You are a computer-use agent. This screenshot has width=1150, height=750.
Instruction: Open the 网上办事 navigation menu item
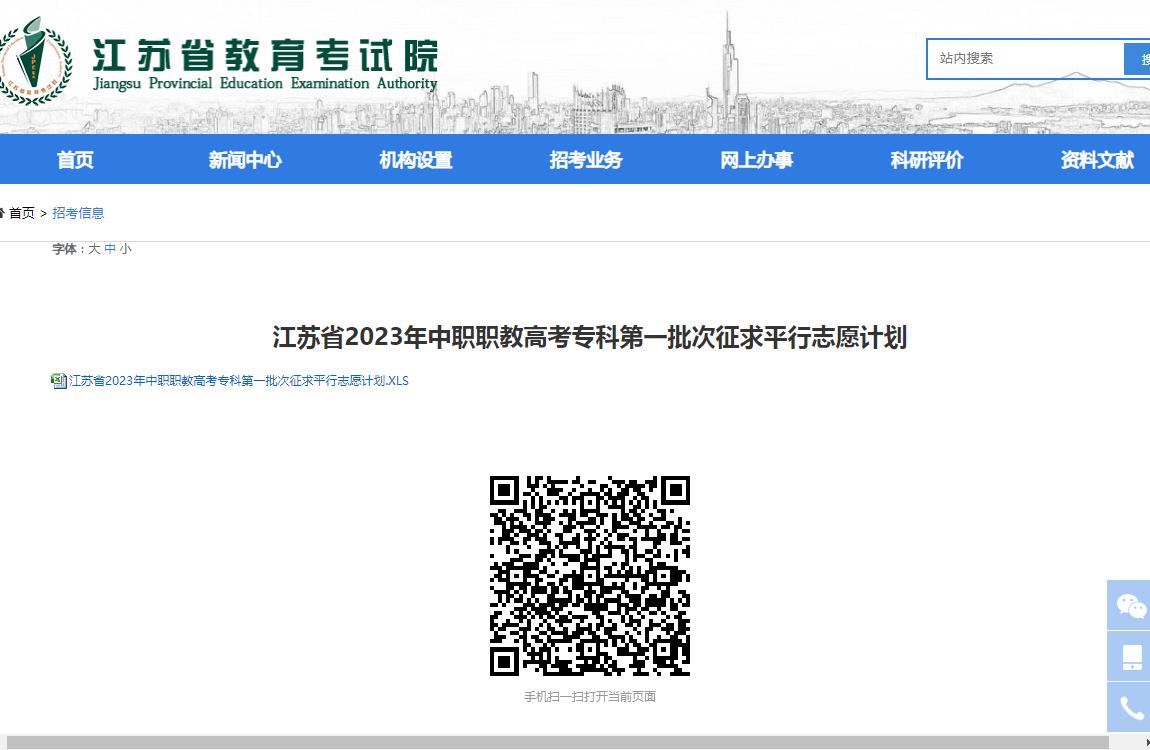756,160
